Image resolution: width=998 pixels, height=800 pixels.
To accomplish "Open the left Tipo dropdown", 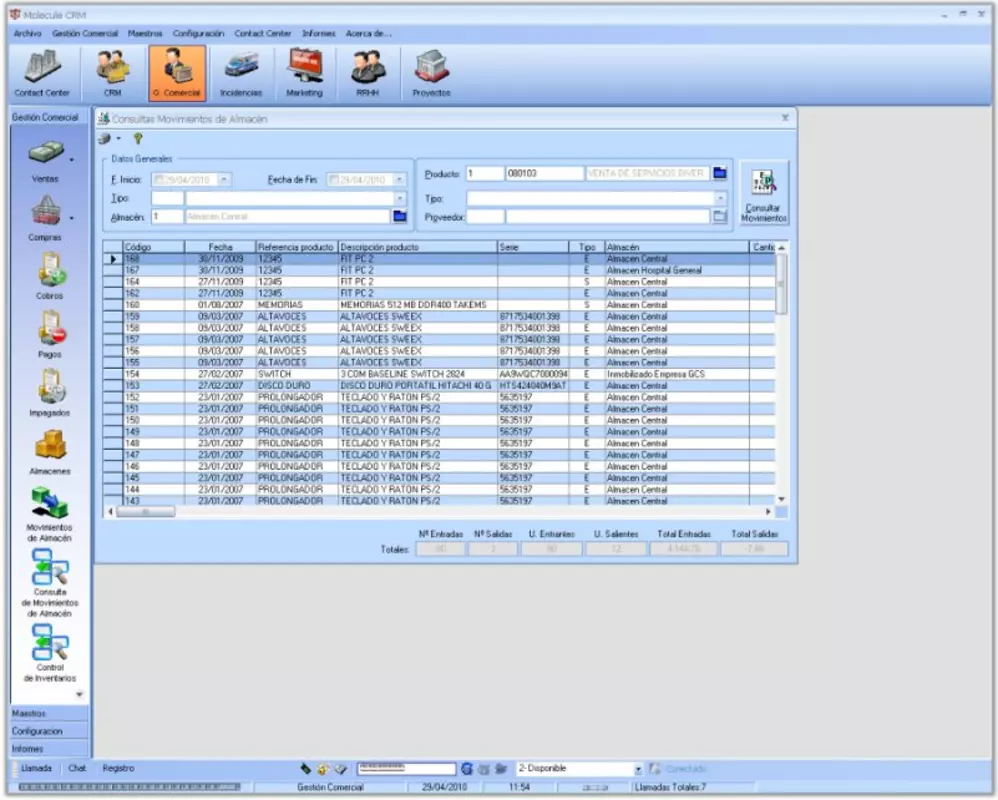I will [400, 199].
